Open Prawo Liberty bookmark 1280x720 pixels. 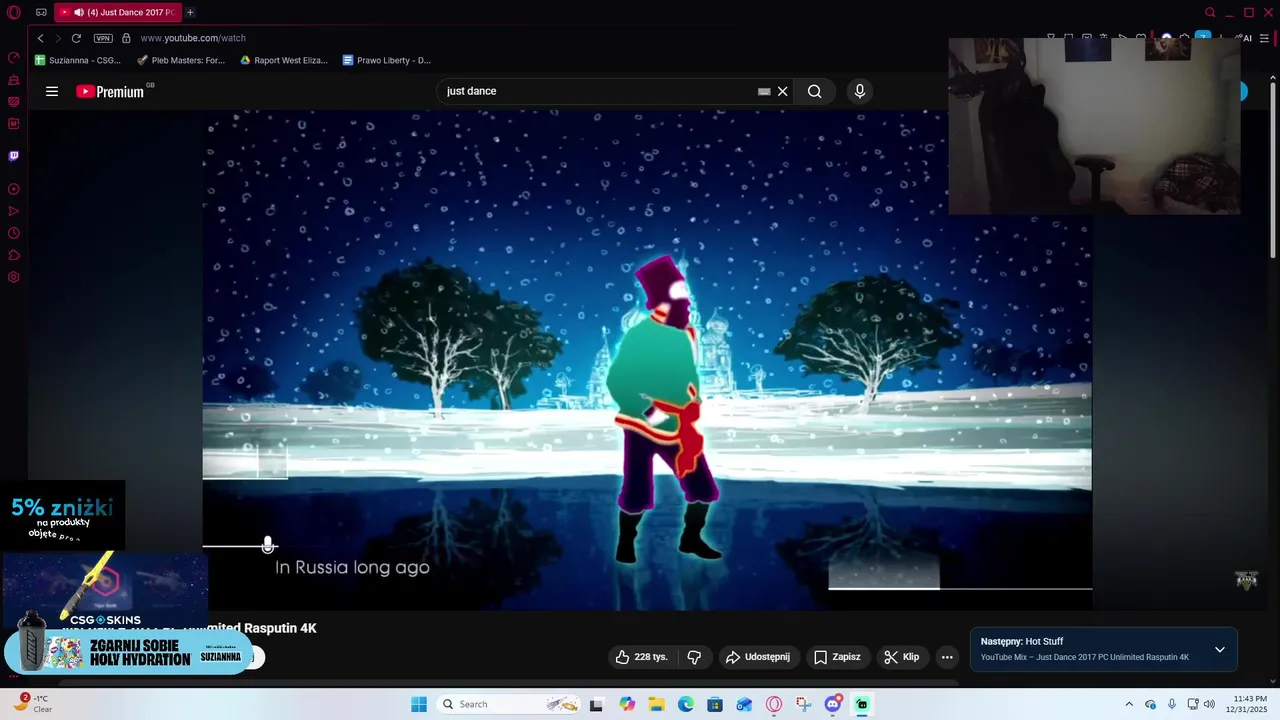[387, 60]
